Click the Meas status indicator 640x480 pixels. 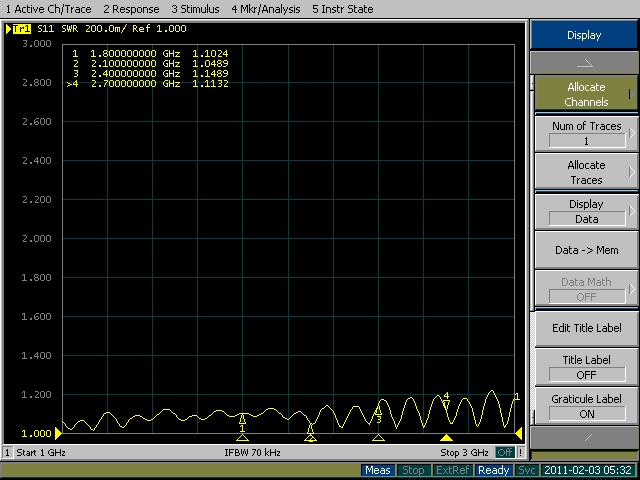378,470
